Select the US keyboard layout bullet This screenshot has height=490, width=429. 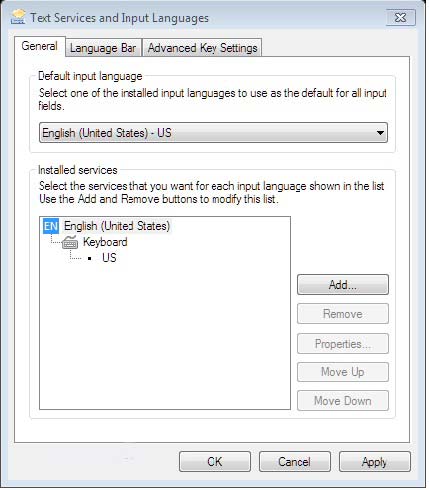click(x=90, y=258)
